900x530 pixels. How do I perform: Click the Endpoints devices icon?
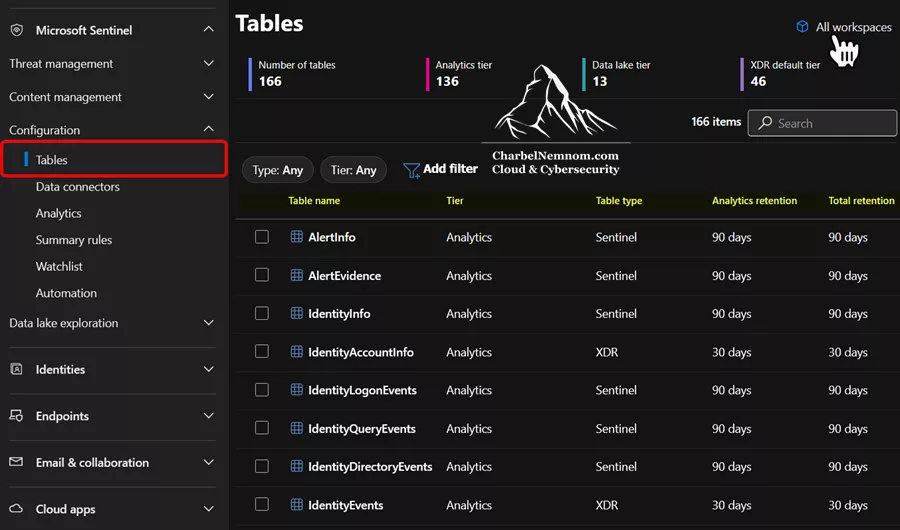[17, 416]
